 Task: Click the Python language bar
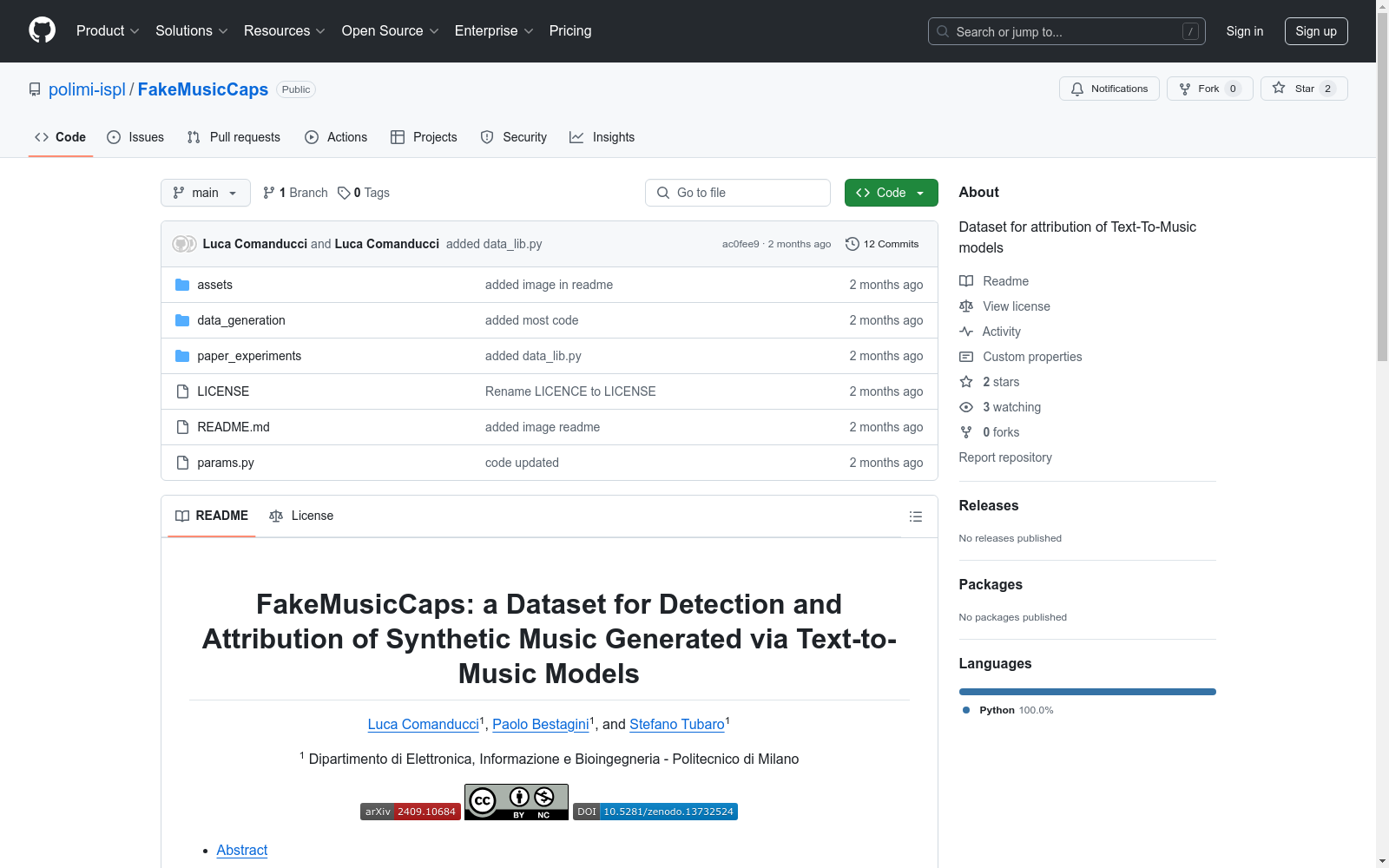click(1088, 692)
